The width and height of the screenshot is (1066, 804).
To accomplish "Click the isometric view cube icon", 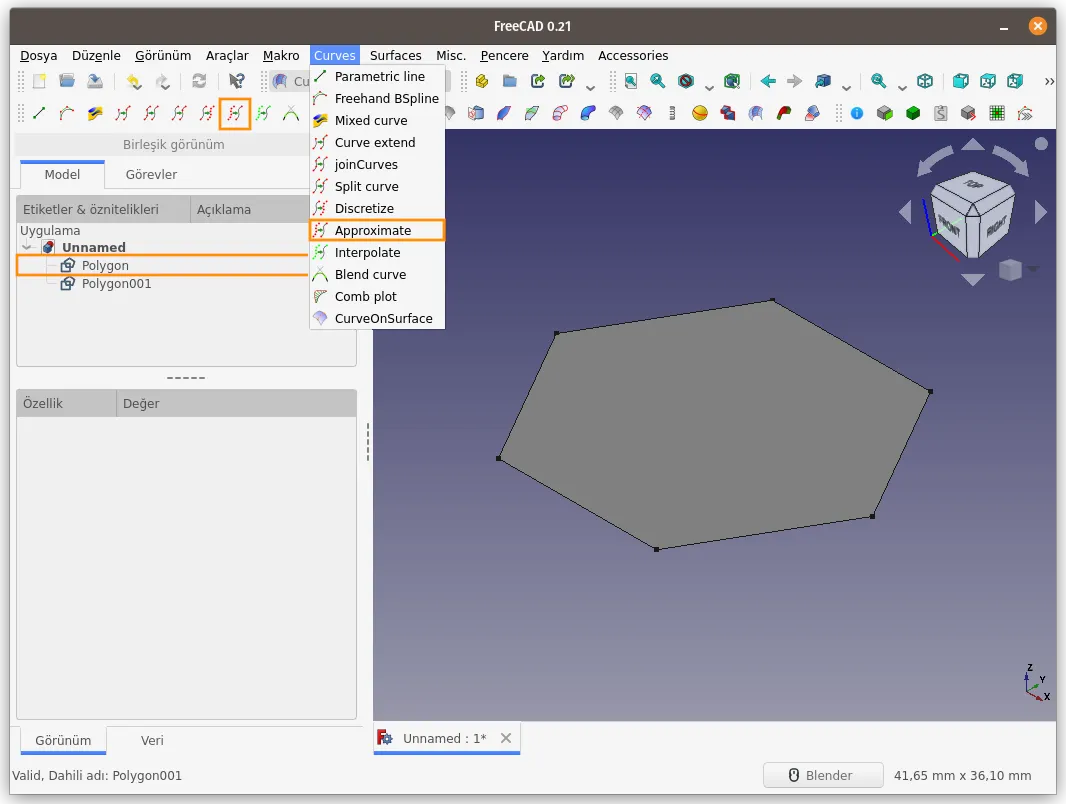I will point(925,82).
